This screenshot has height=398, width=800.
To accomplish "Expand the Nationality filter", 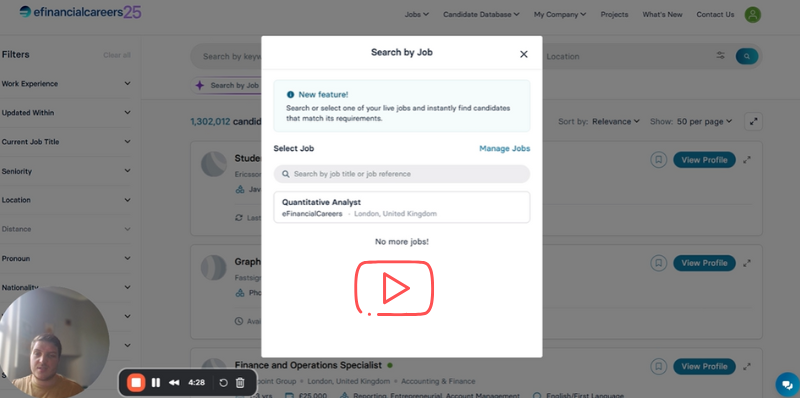I will 66,288.
